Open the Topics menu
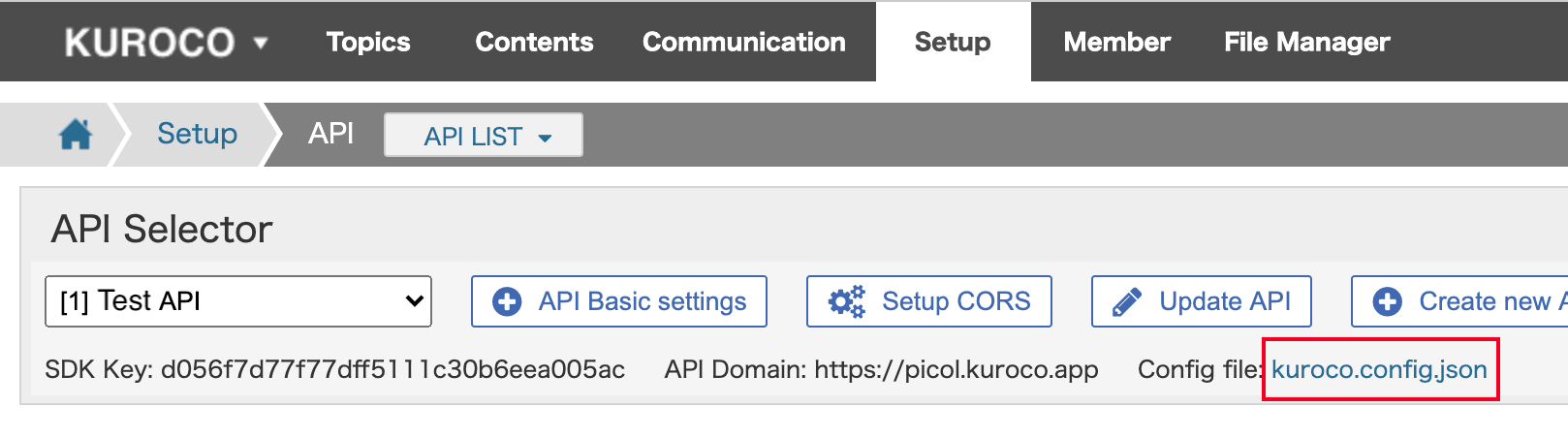Screen dimensions: 1568x438 [368, 42]
